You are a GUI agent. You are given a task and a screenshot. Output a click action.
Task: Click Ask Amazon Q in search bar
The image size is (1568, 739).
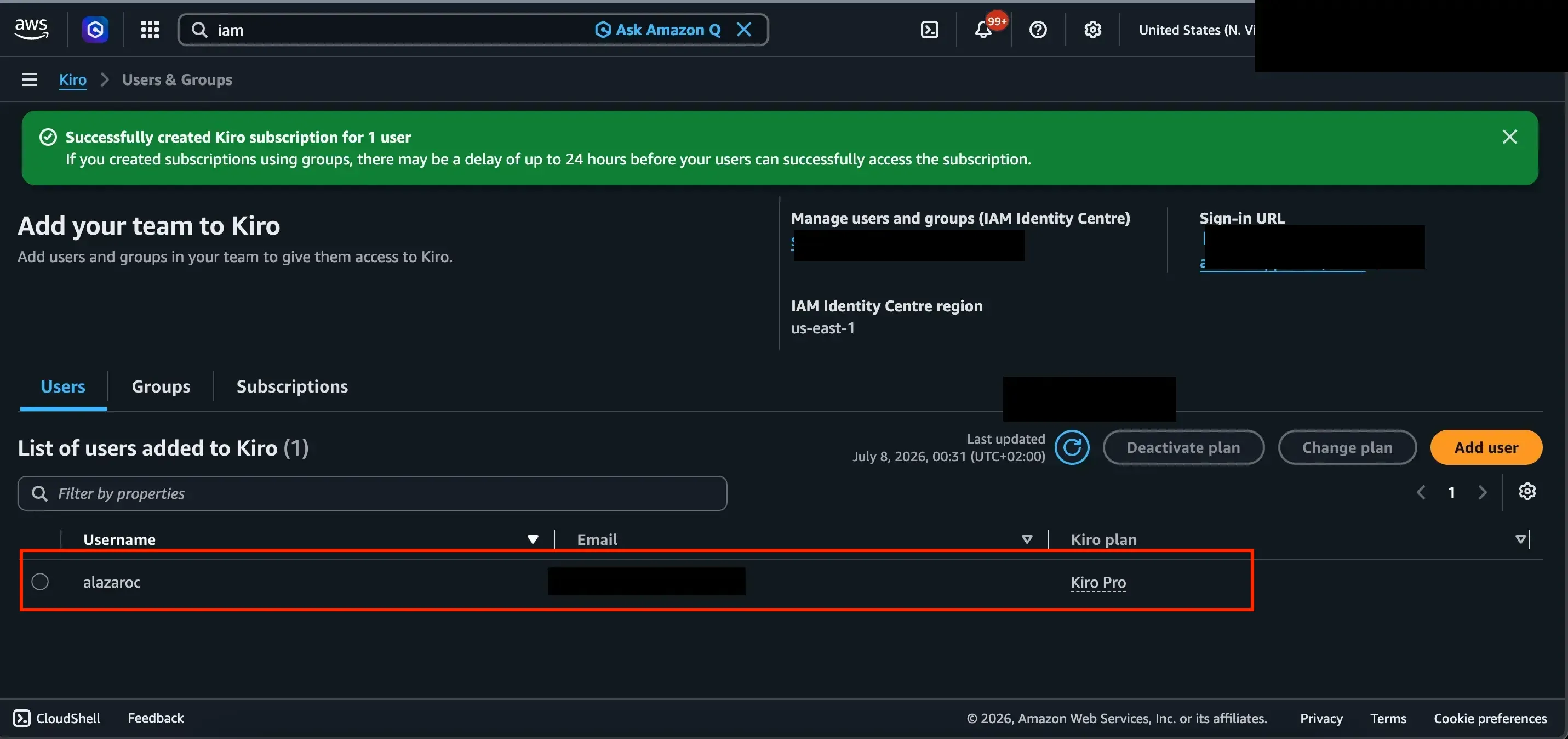pyautogui.click(x=658, y=29)
